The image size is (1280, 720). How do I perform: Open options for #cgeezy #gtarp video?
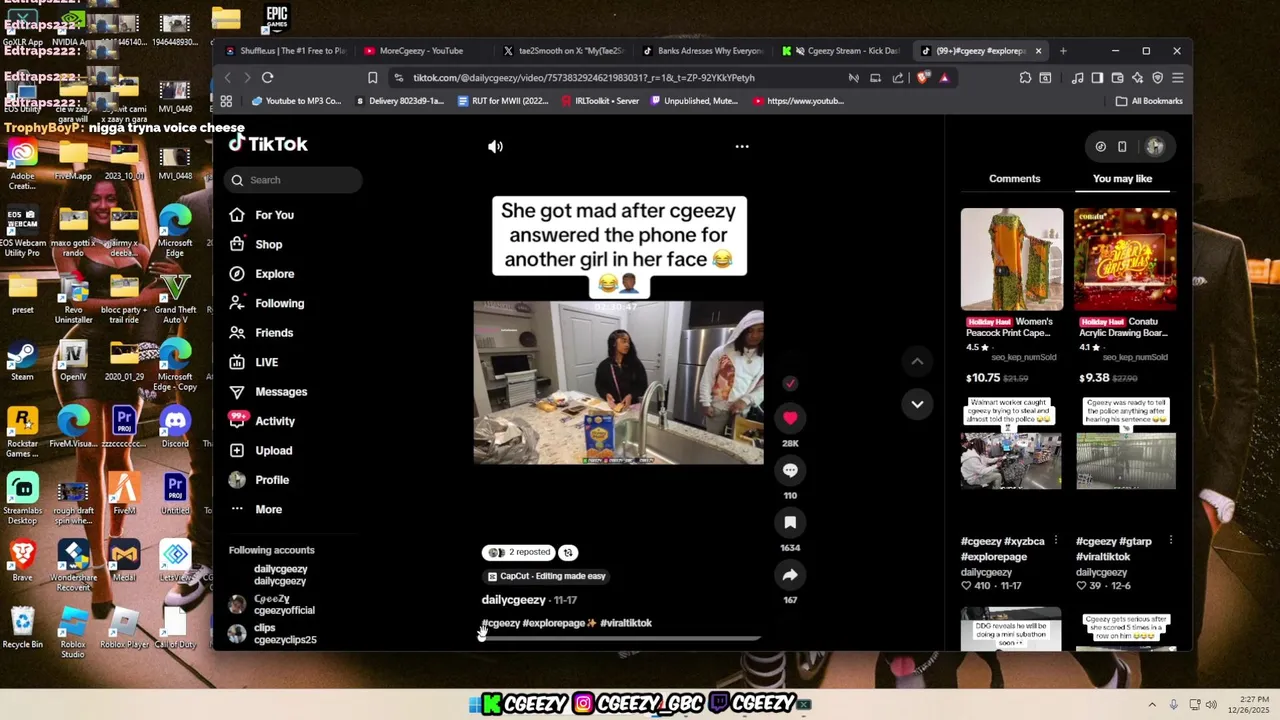1170,540
